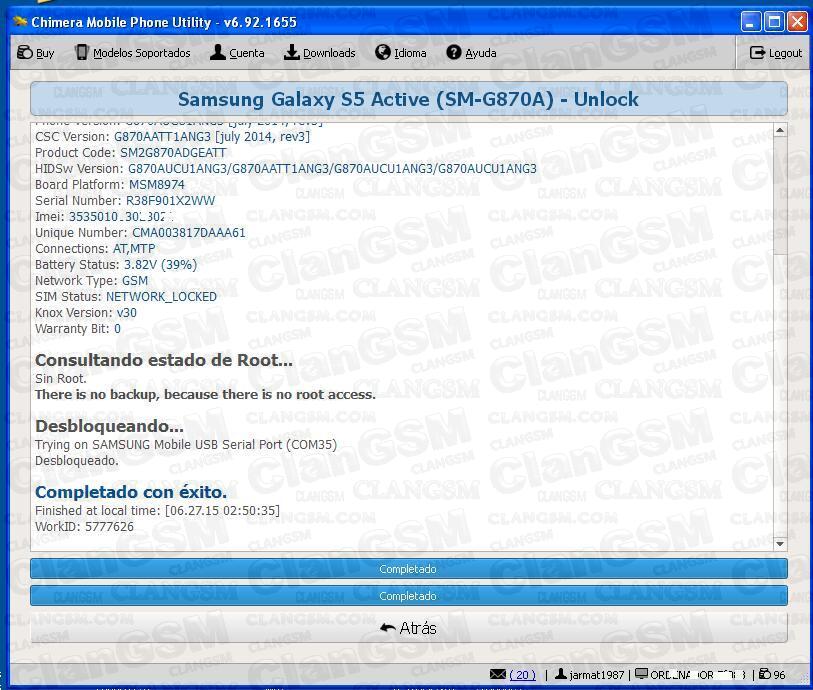The width and height of the screenshot is (813, 690).
Task: Click the credits balance 96 in status bar
Action: click(x=772, y=674)
